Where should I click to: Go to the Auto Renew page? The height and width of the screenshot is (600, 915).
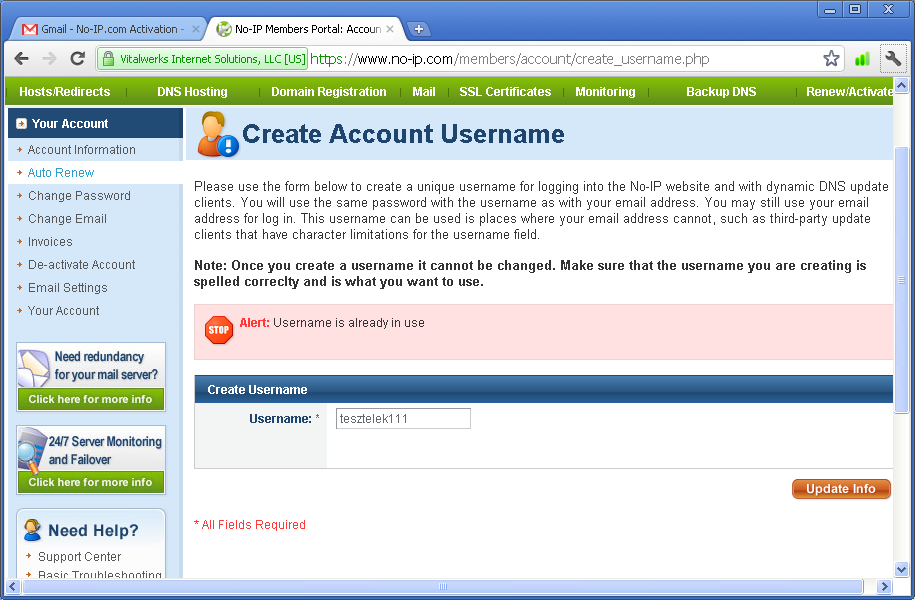point(61,173)
